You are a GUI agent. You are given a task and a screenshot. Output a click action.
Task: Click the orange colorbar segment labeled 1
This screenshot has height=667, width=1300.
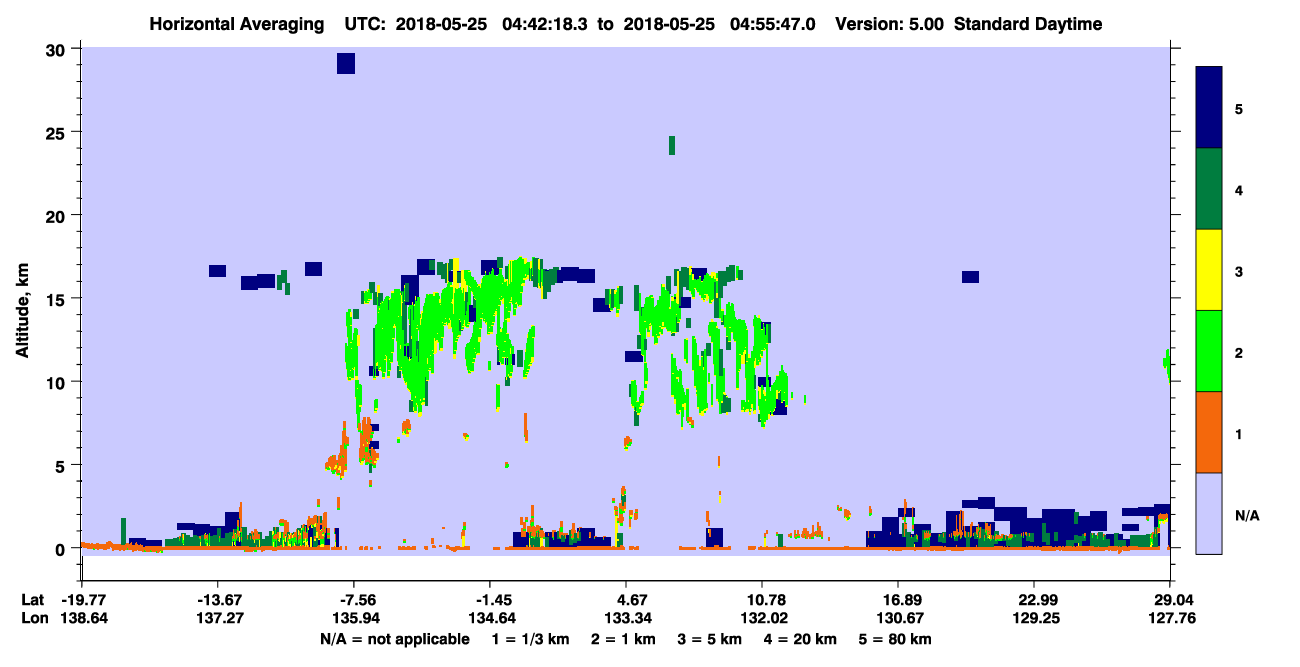tap(1209, 432)
